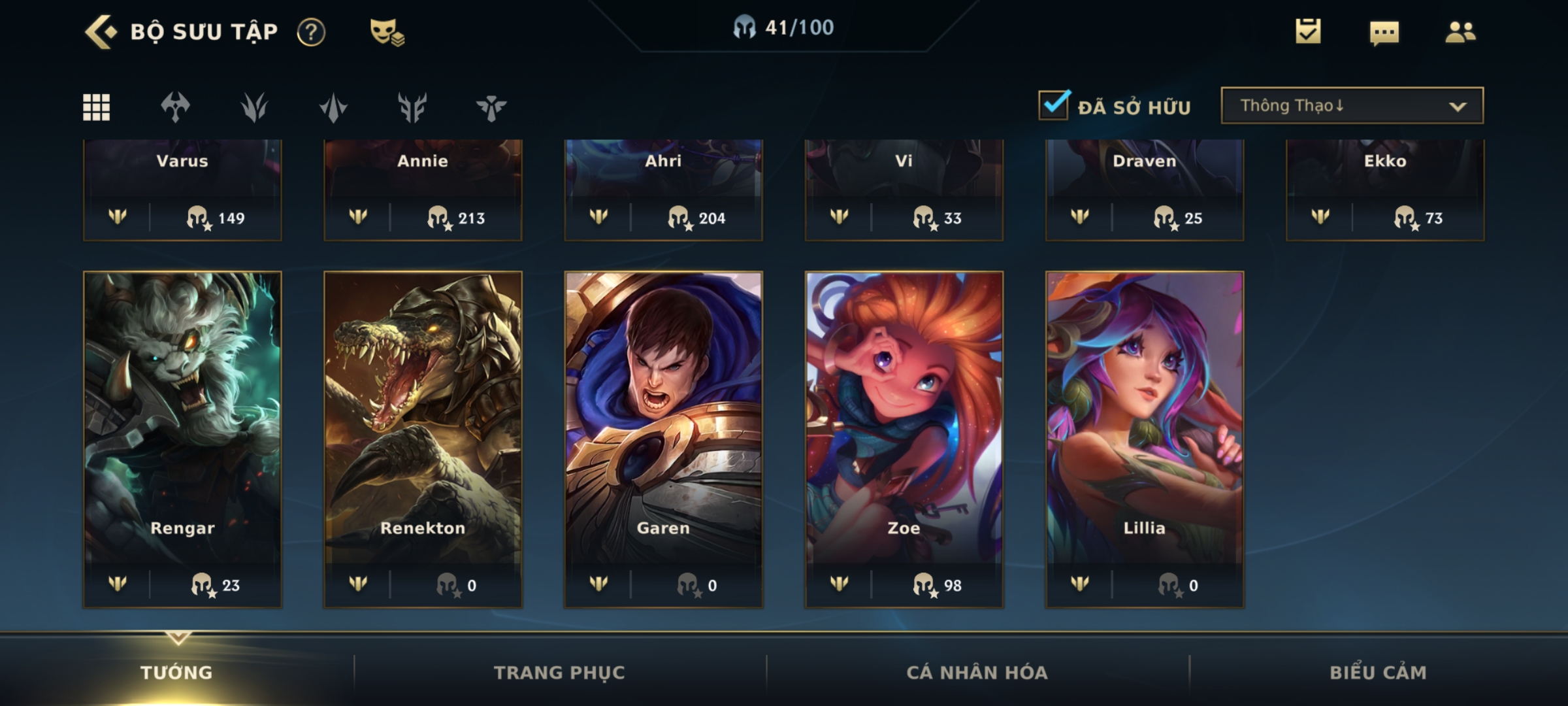Open the friends list icon
The image size is (1568, 706).
click(x=1460, y=32)
